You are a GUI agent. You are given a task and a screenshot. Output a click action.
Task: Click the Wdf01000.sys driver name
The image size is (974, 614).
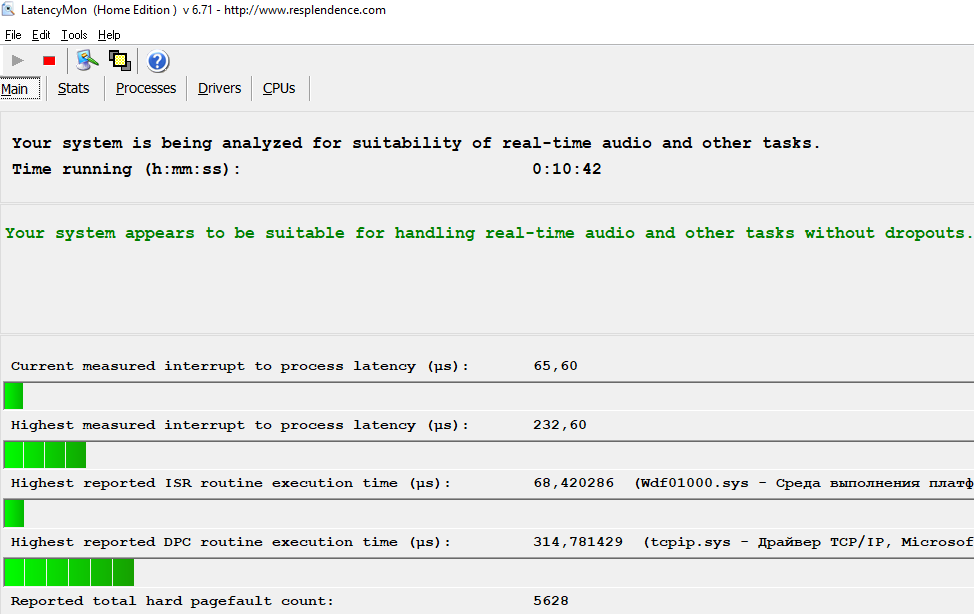[x=694, y=483]
